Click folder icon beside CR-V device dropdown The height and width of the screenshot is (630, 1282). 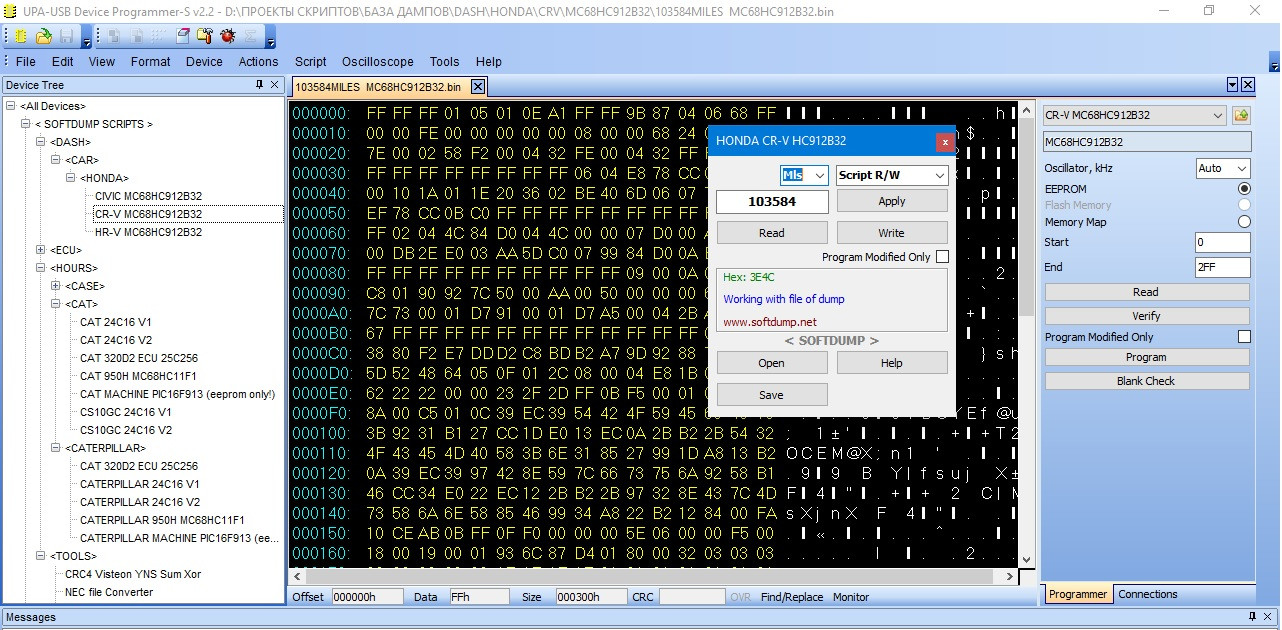[1241, 116]
